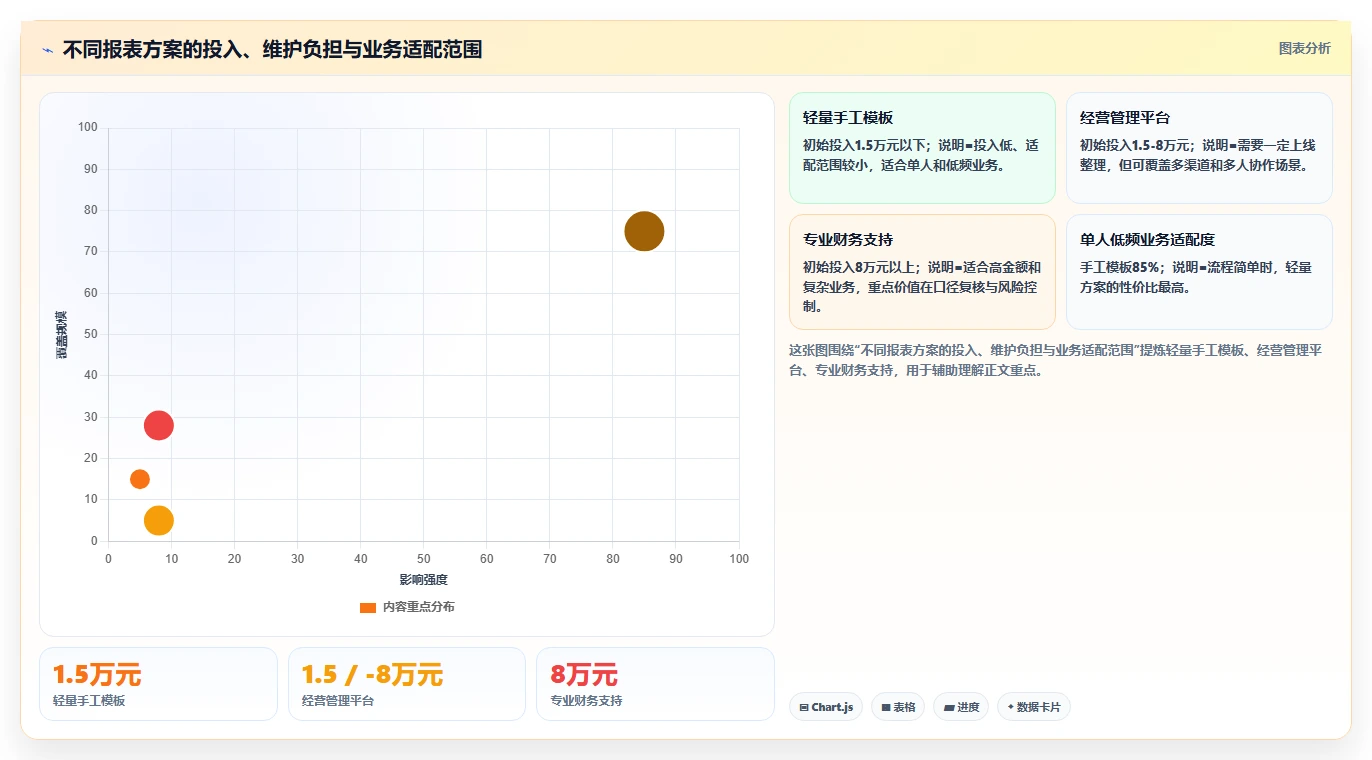Click the 覆盖规模 y-axis title

tap(61, 335)
